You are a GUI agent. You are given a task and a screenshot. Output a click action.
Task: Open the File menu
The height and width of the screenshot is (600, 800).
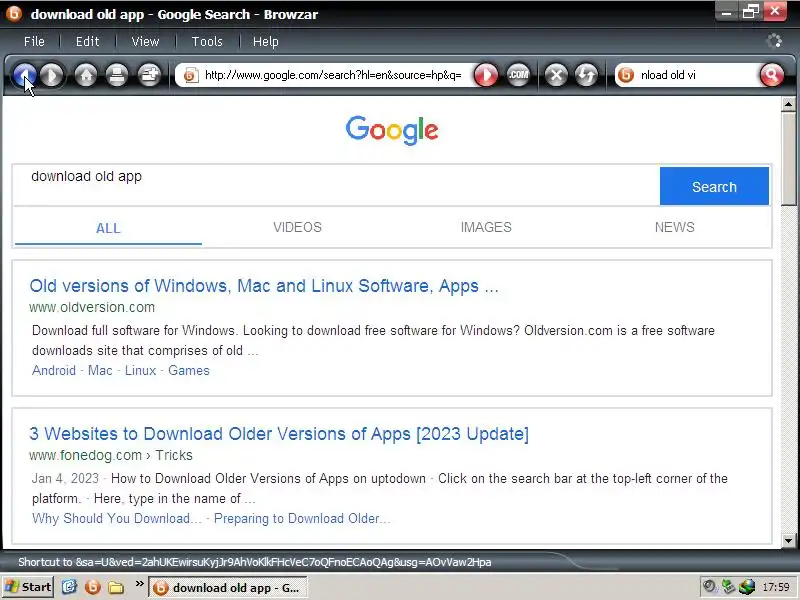pyautogui.click(x=34, y=41)
